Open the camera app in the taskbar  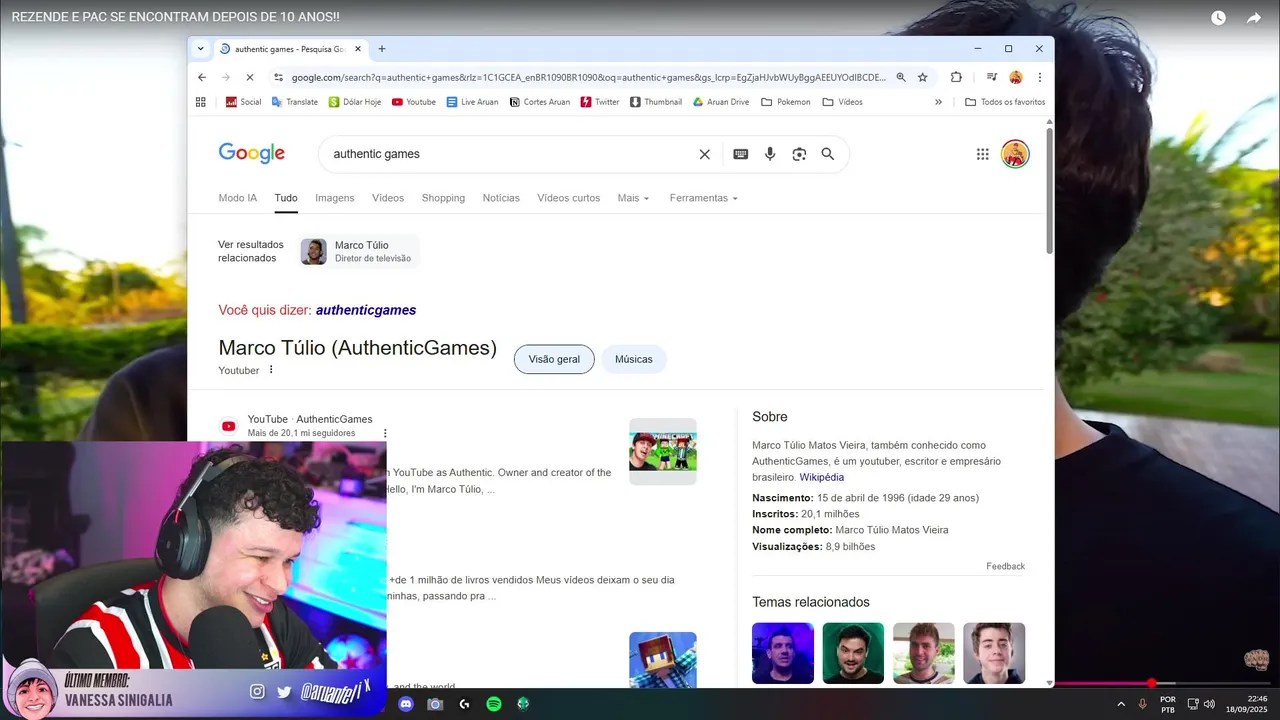435,704
